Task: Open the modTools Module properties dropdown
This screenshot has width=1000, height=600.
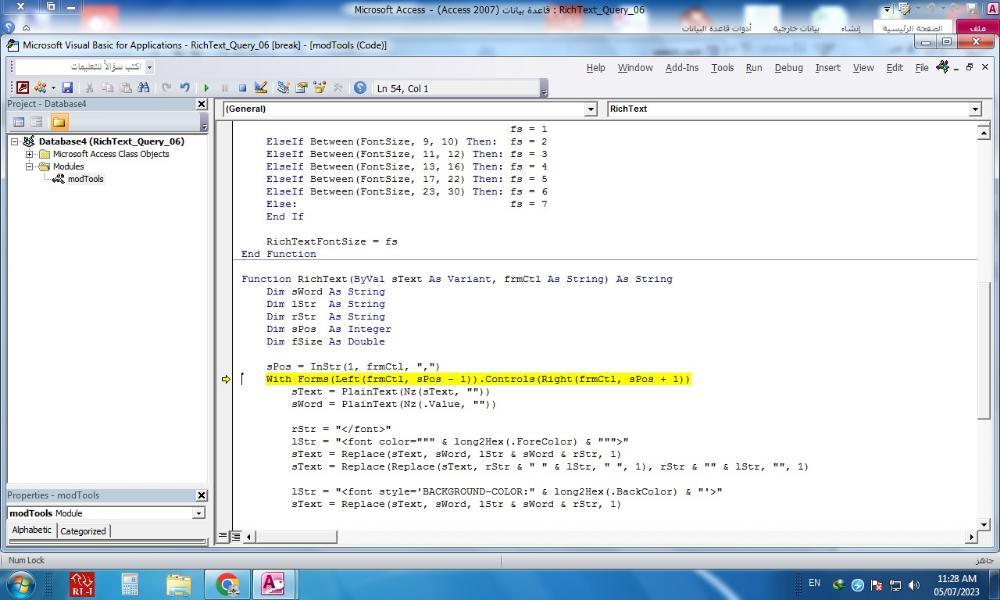Action: [x=199, y=513]
